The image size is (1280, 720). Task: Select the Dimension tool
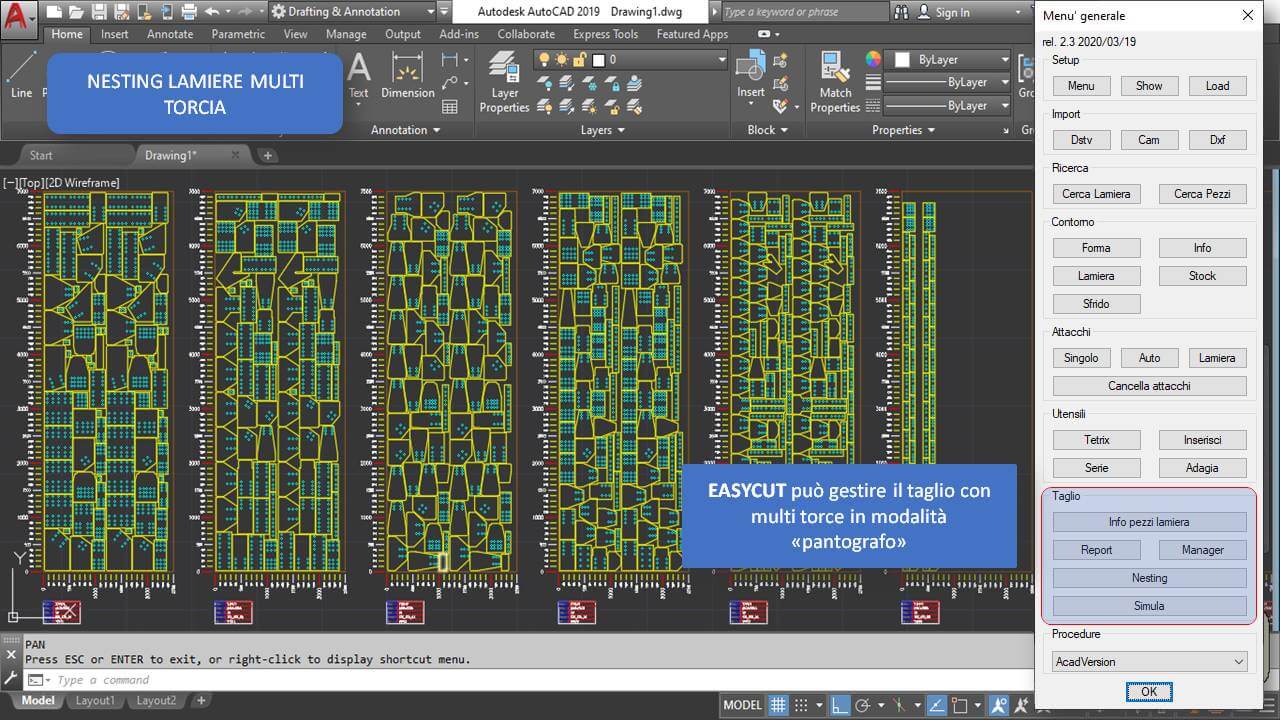[x=407, y=75]
